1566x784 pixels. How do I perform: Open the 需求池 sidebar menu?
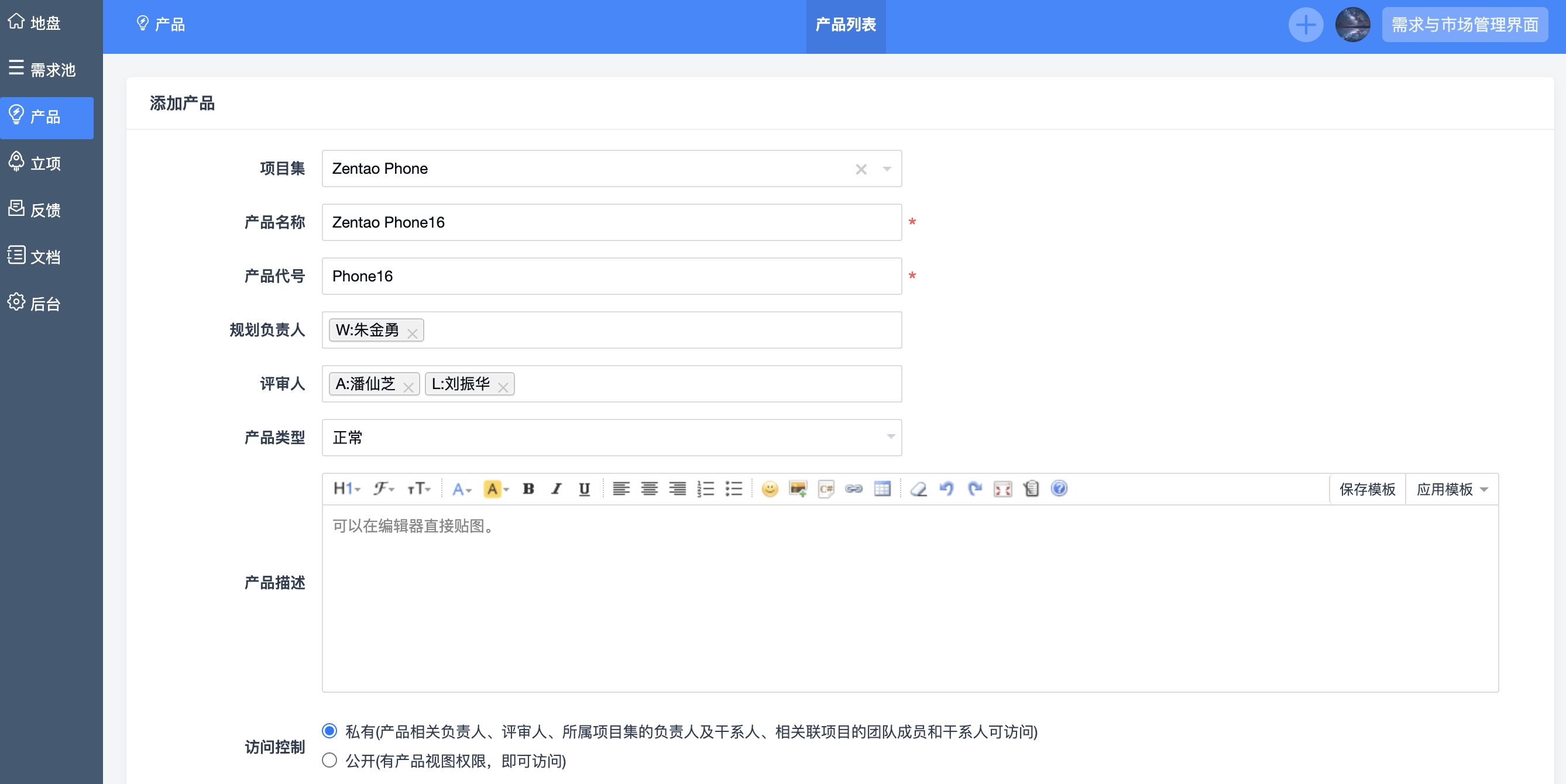click(x=43, y=69)
